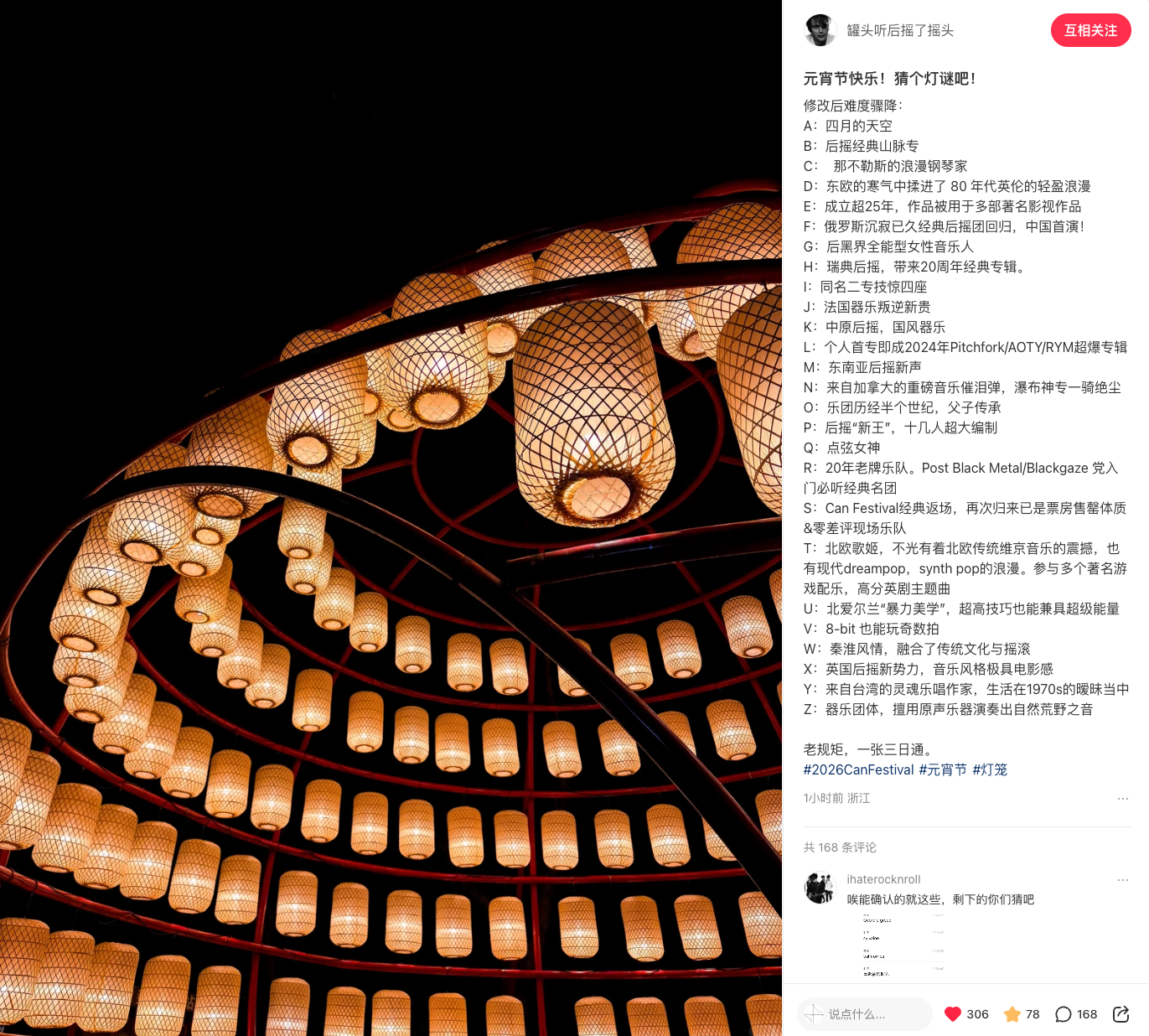Open ihaterocknroll comment's three-dot menu
The height and width of the screenshot is (1036, 1149).
click(x=1123, y=879)
